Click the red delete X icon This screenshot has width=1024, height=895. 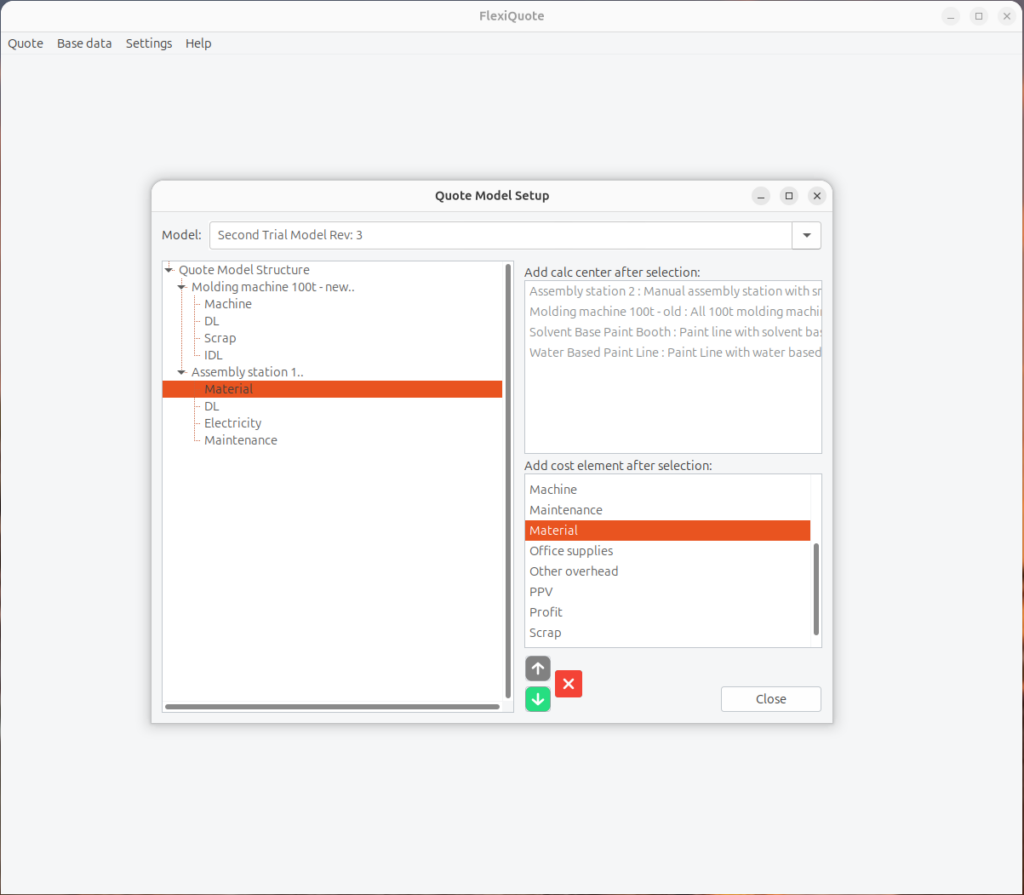568,684
